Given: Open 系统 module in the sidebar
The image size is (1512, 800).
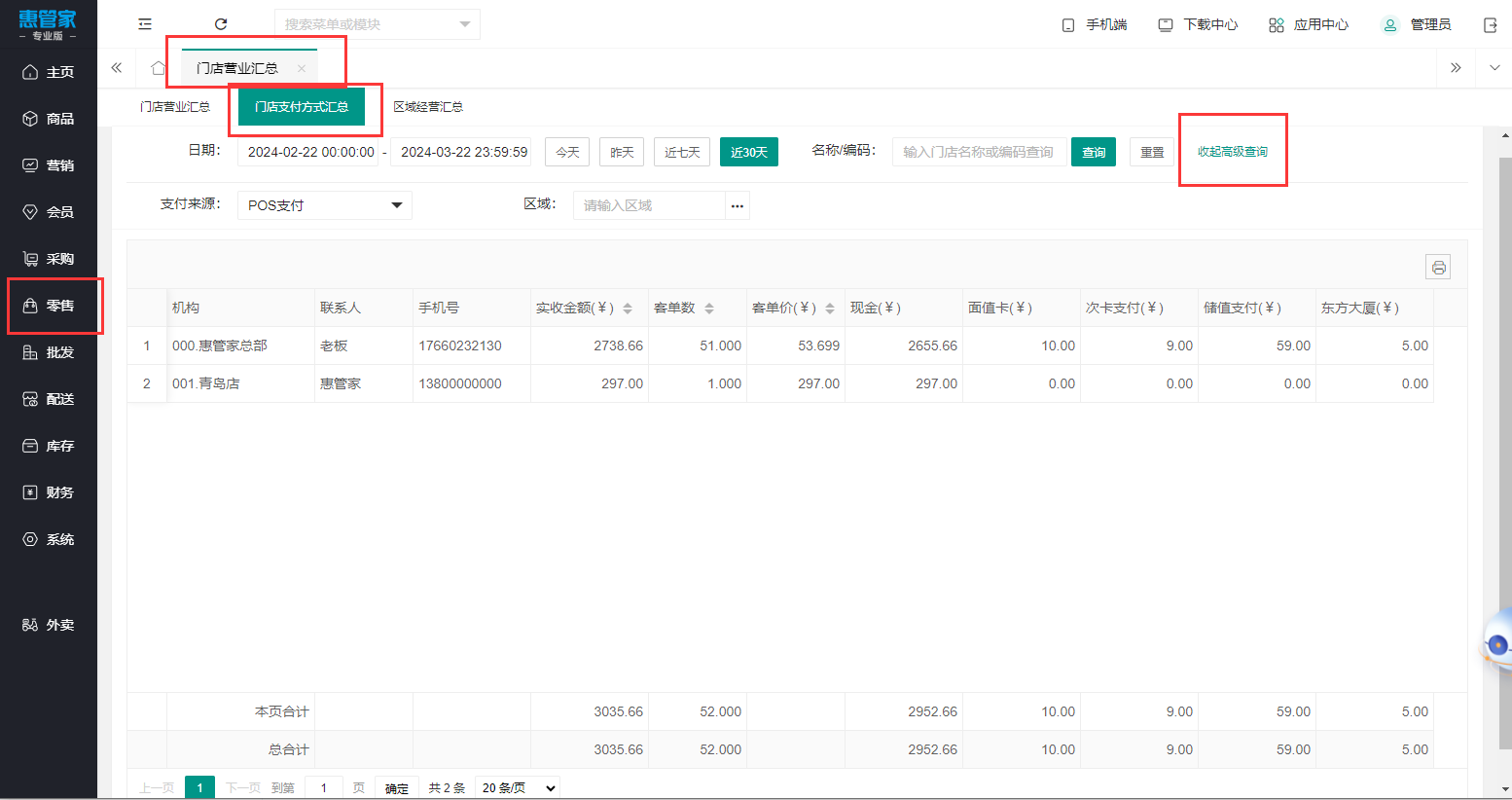Looking at the screenshot, I should click(49, 539).
